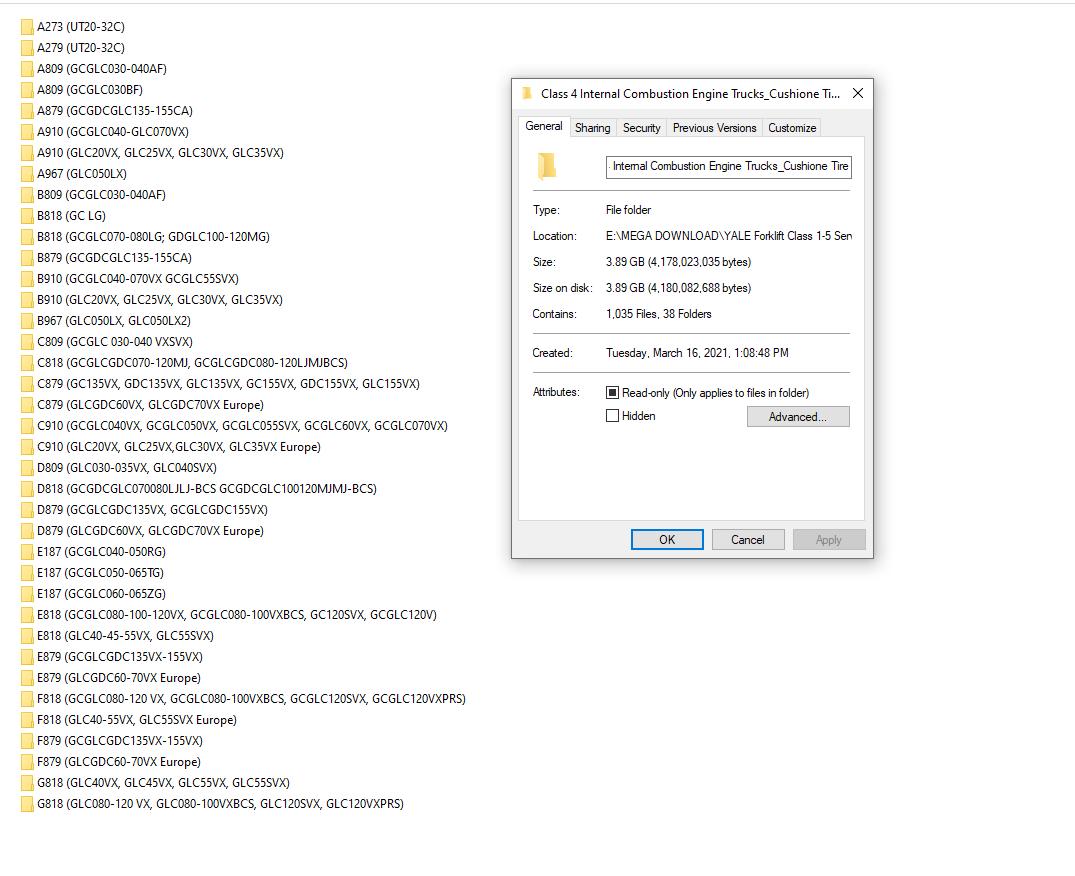Click folder icon of C809 (GCGLC 030-040 VXSVX)
The height and width of the screenshot is (876, 1075).
pos(27,342)
